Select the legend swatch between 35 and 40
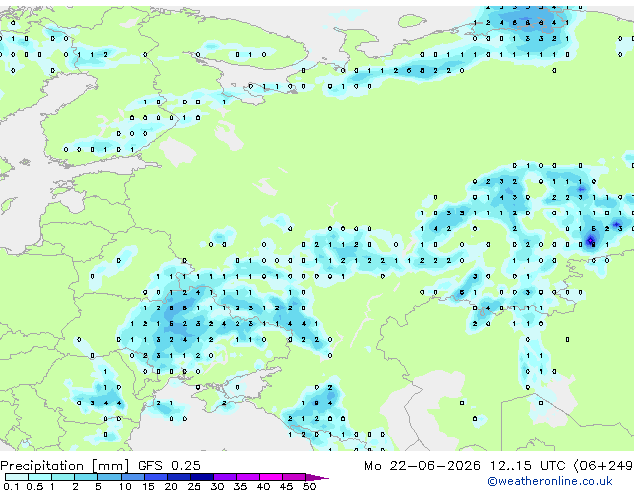Viewport: 634px width, 490px height. coord(248,477)
